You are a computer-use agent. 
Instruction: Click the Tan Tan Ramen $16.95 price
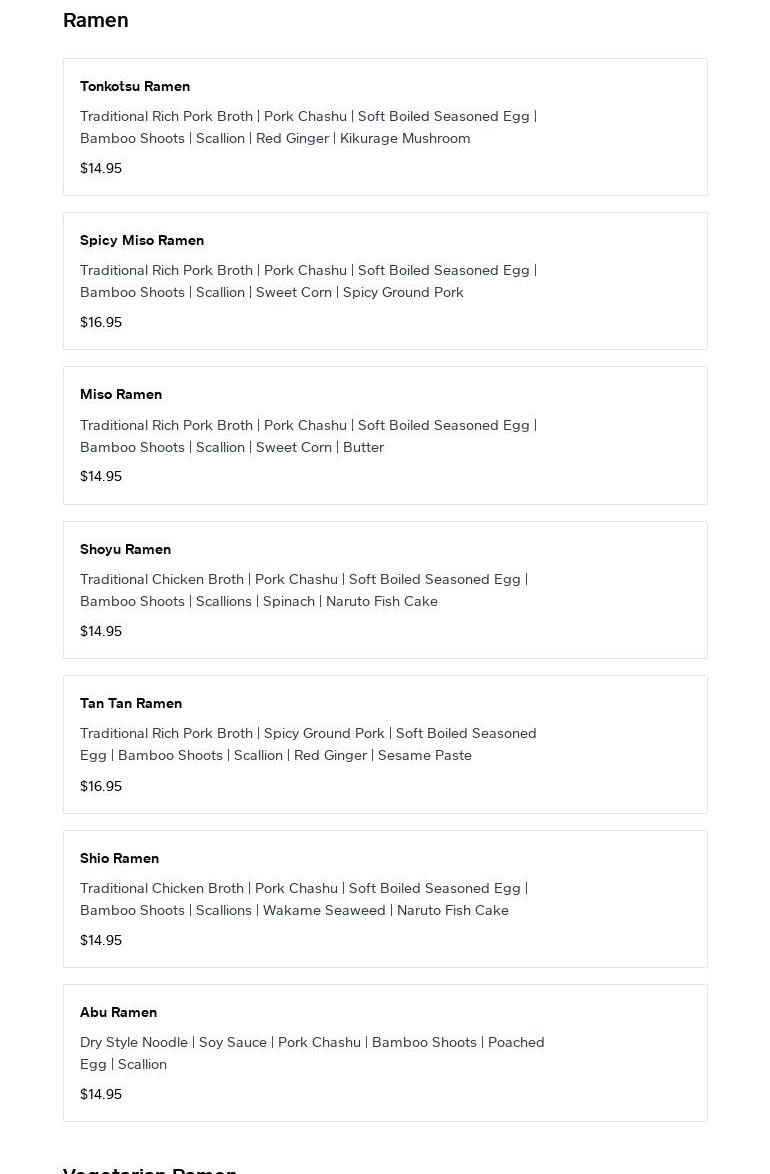click(101, 785)
